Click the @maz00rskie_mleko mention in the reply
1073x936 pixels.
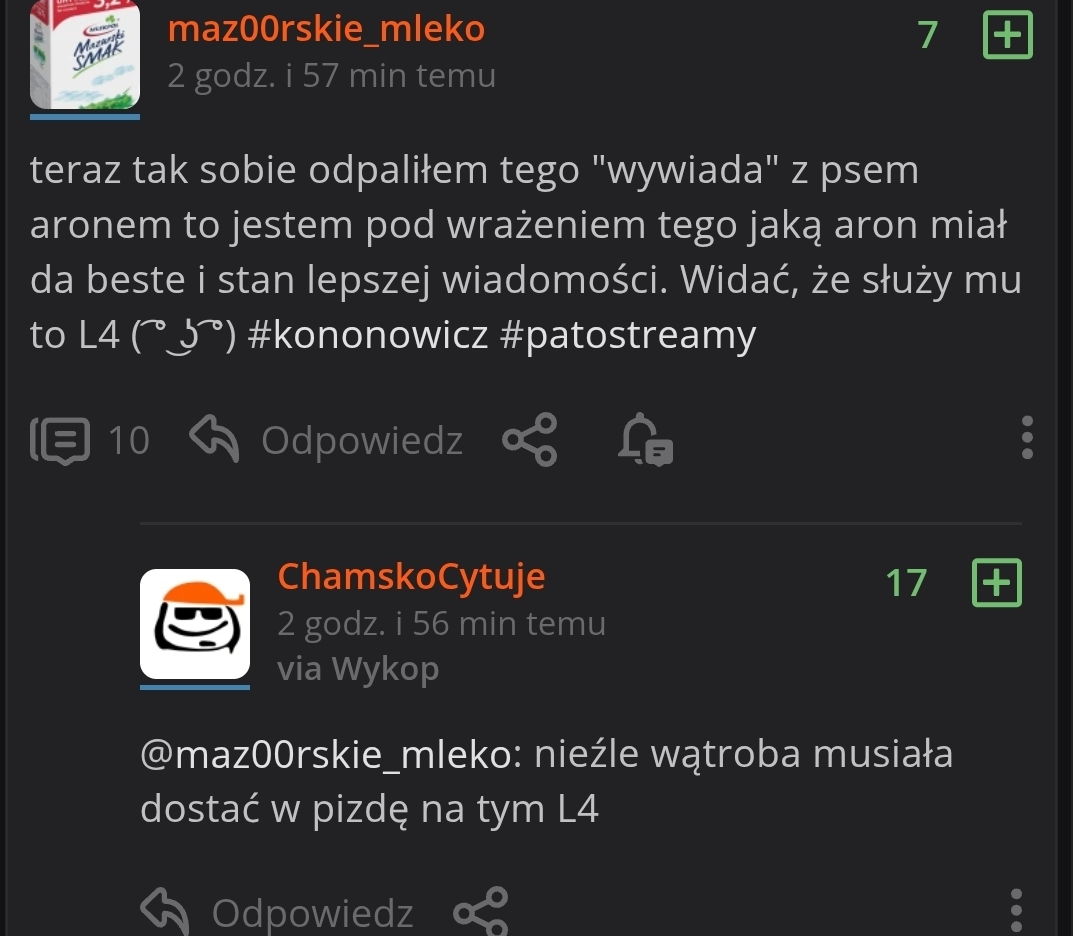(326, 754)
